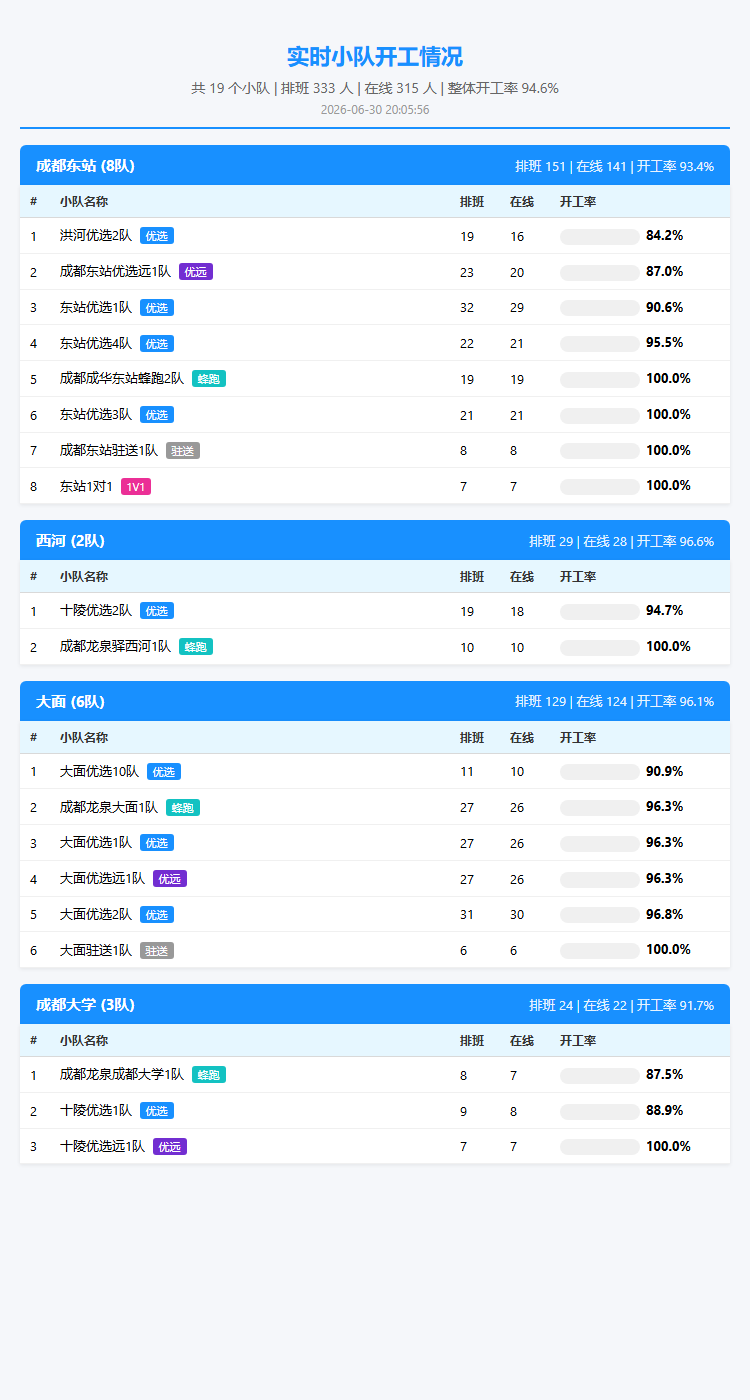Viewport: 750px width, 1400px height.
Task: Click the progress bar for 成都龙泉成都大学1队
Action: [x=600, y=1076]
